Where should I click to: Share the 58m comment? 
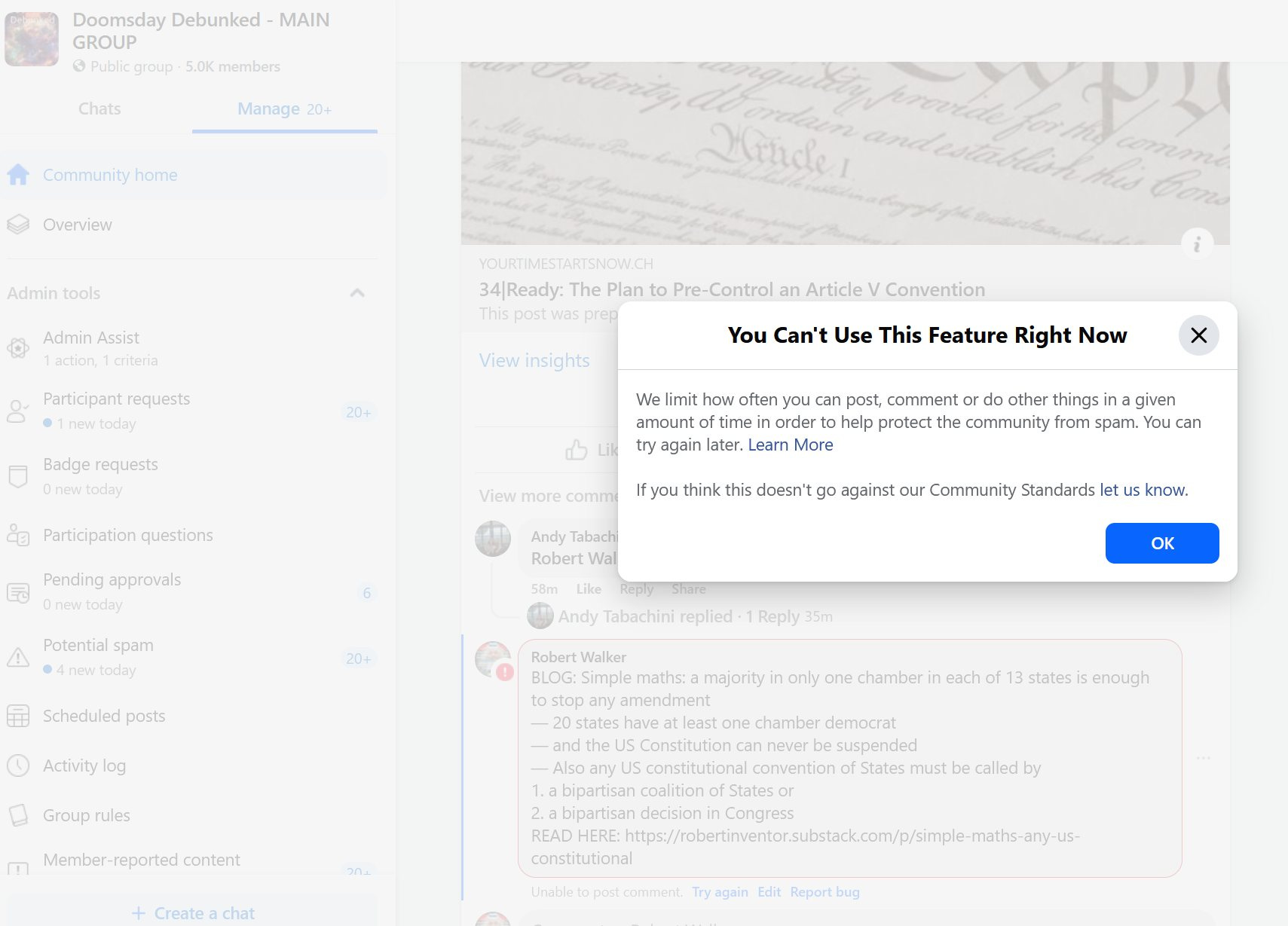click(x=689, y=589)
